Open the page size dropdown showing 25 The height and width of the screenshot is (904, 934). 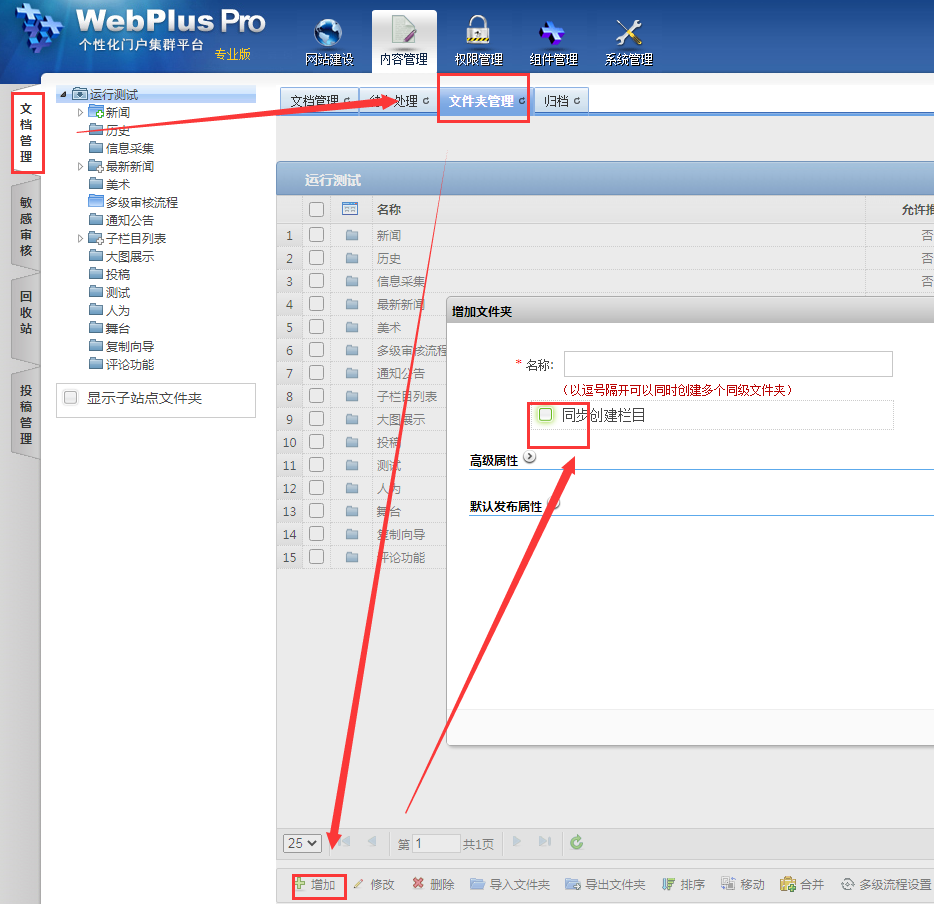pyautogui.click(x=302, y=843)
